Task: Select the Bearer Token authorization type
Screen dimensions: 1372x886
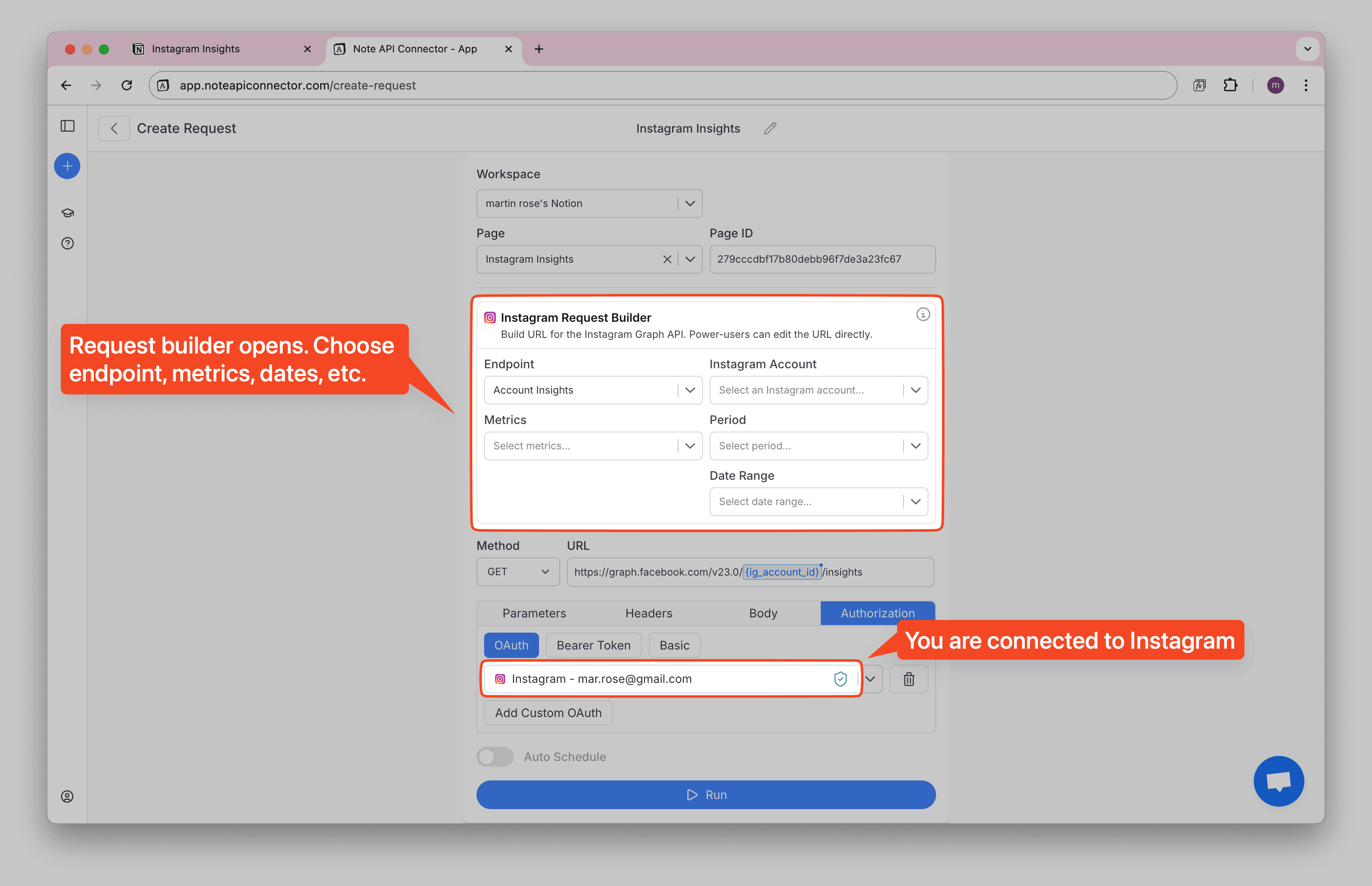Action: click(x=593, y=646)
